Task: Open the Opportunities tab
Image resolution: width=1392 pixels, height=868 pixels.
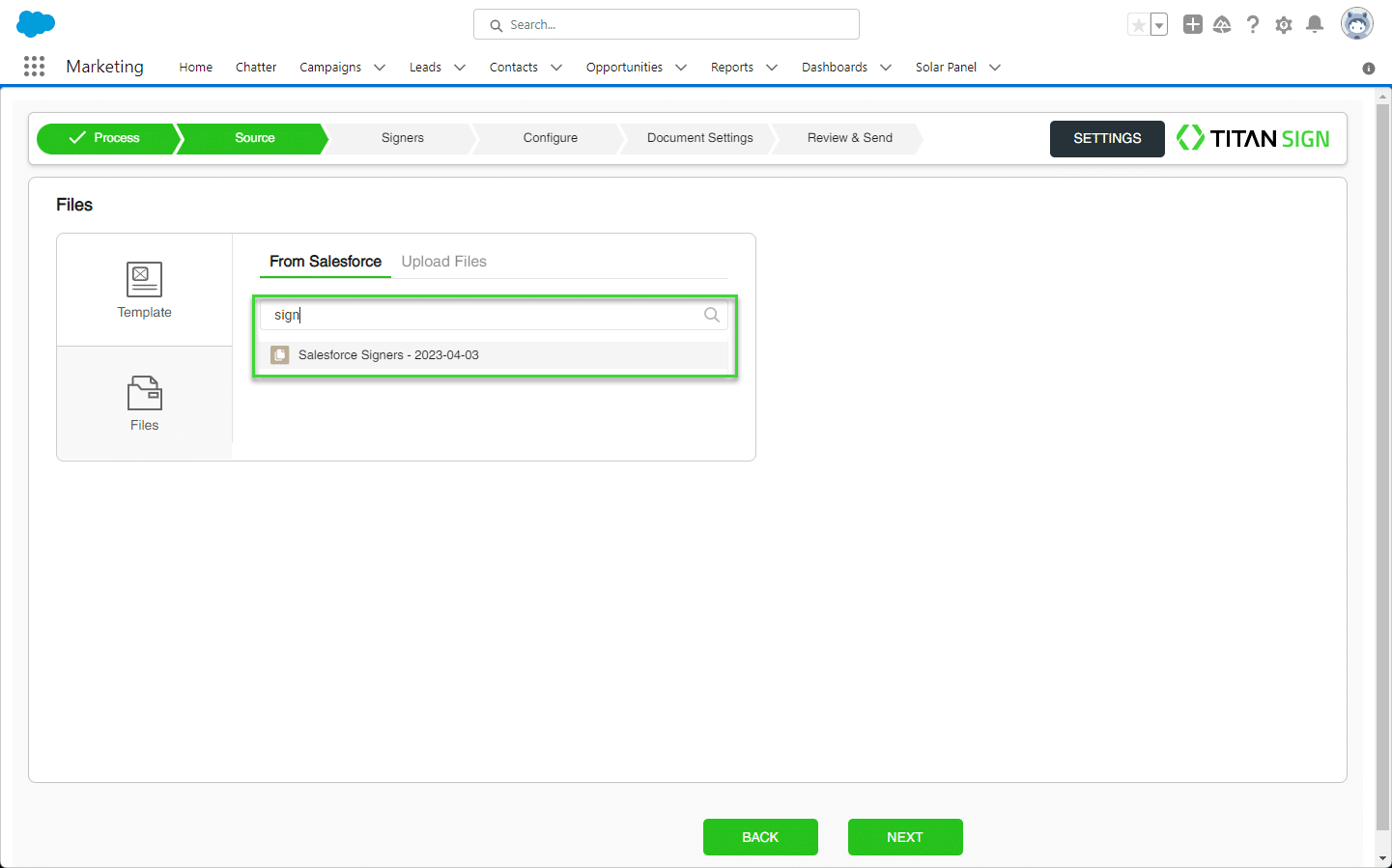Action: pyautogui.click(x=624, y=67)
